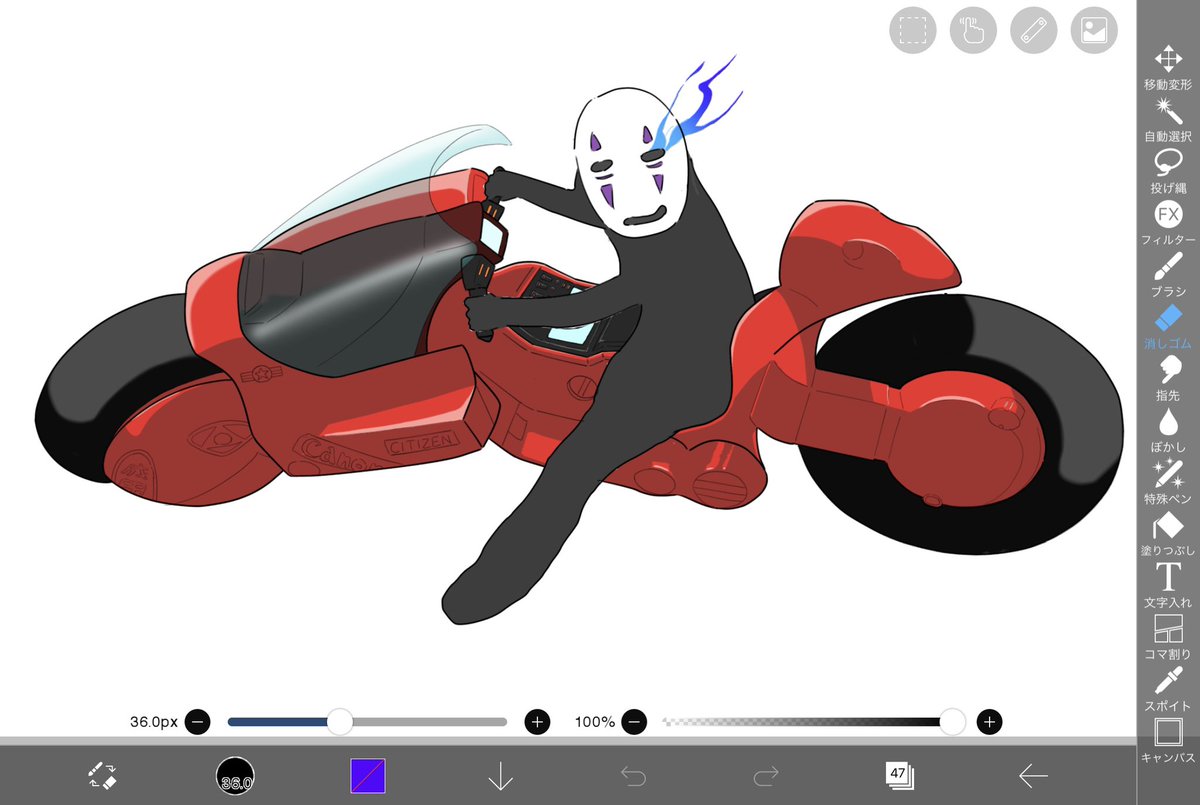Open the FX Filter (フィルター) tool
The image size is (1200, 805).
point(1168,223)
